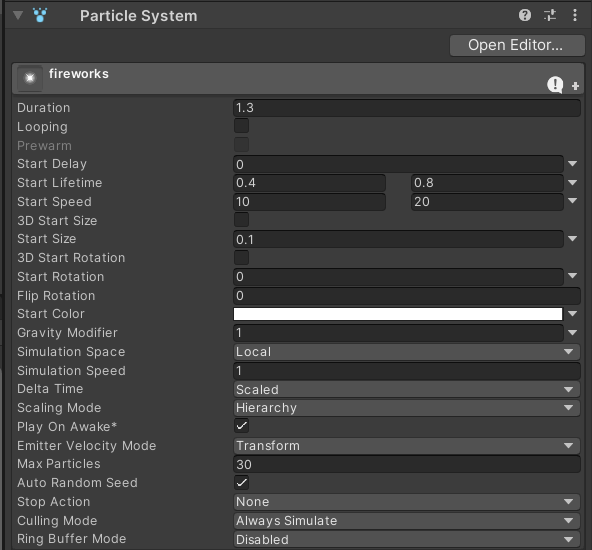
Task: Open Start Lifetime curve mode arrow
Action: (572, 183)
